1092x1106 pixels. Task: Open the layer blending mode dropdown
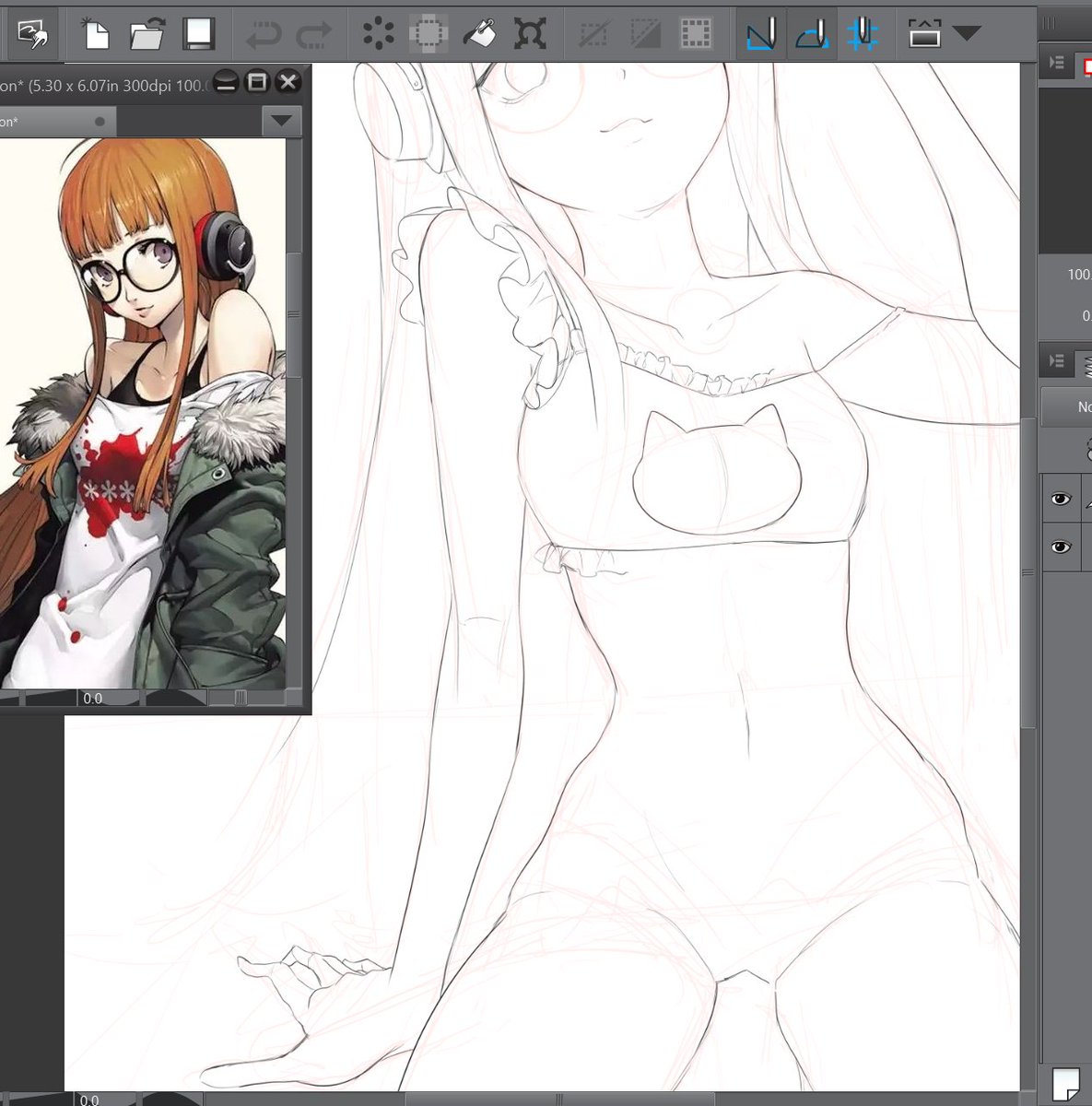(1066, 406)
